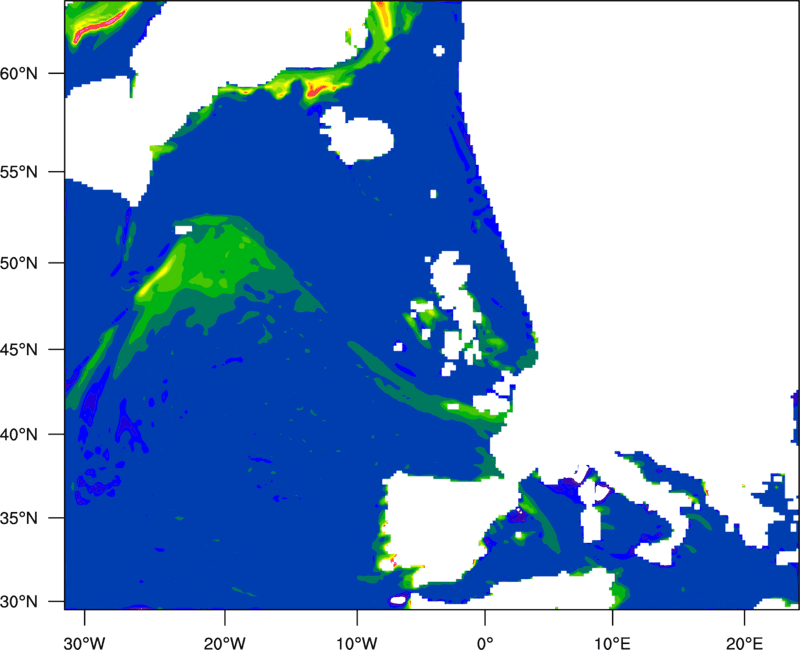Click the 10°W longitude label

(x=357, y=643)
